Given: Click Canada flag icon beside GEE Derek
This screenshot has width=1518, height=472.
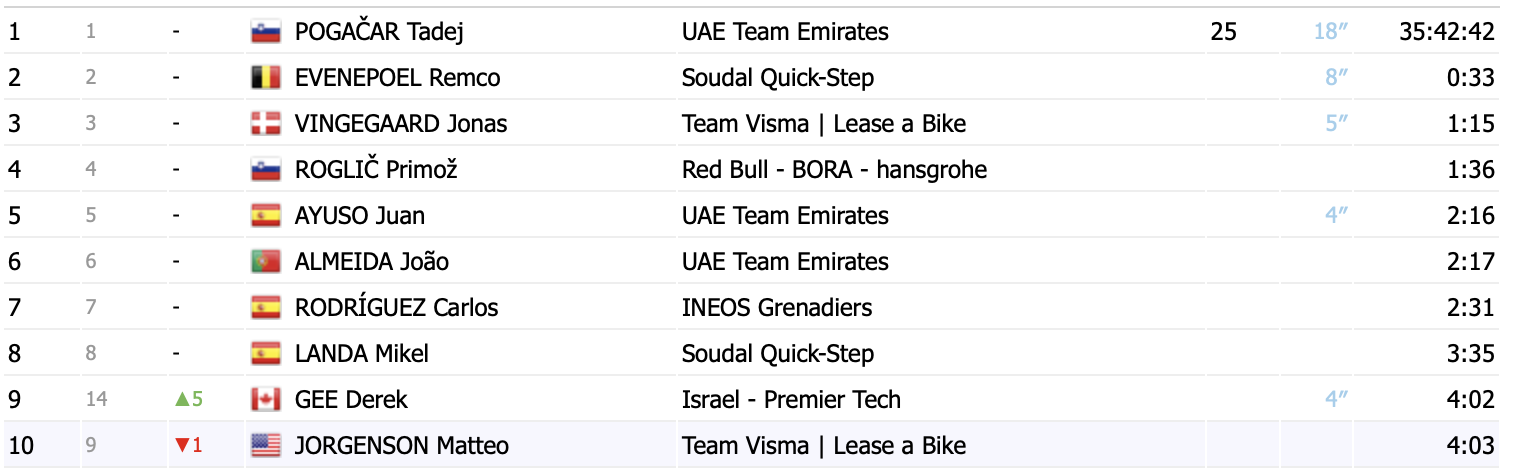Looking at the screenshot, I should [x=265, y=400].
